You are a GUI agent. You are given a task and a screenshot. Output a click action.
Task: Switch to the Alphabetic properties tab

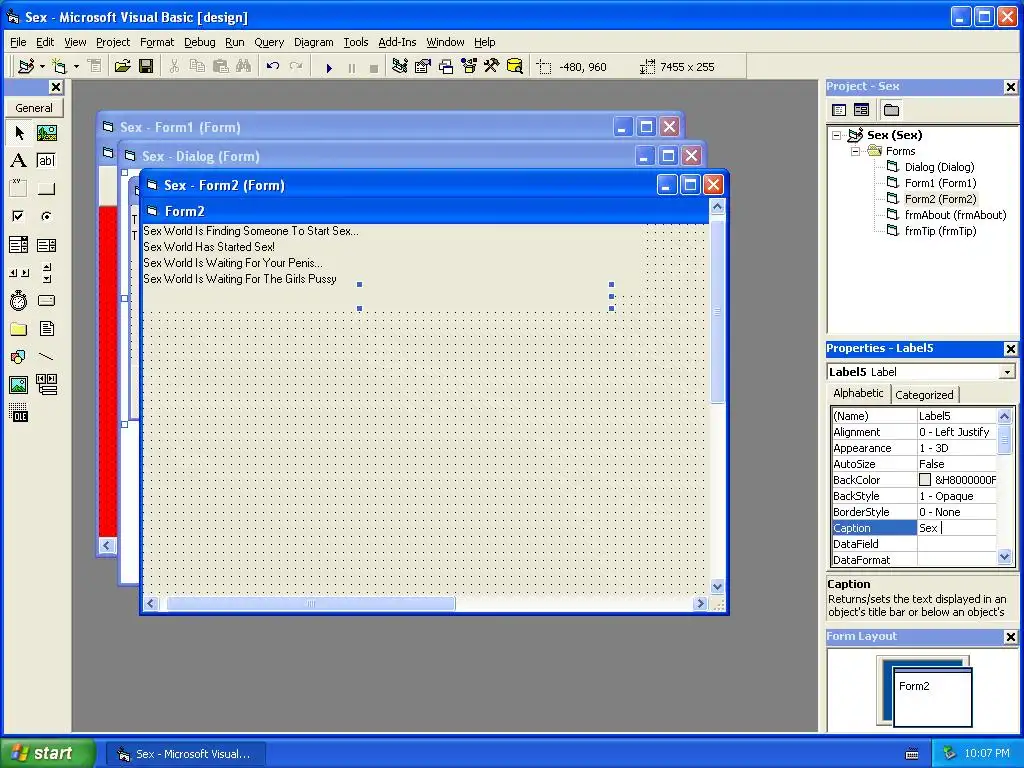tap(858, 393)
